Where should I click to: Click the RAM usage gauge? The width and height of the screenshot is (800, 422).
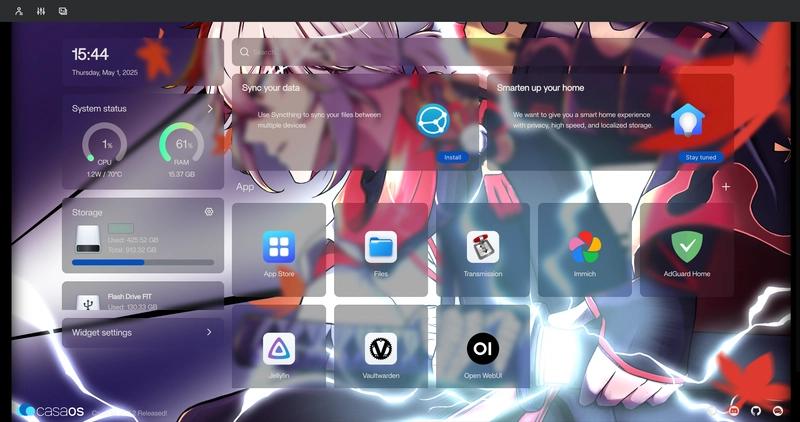coord(182,144)
